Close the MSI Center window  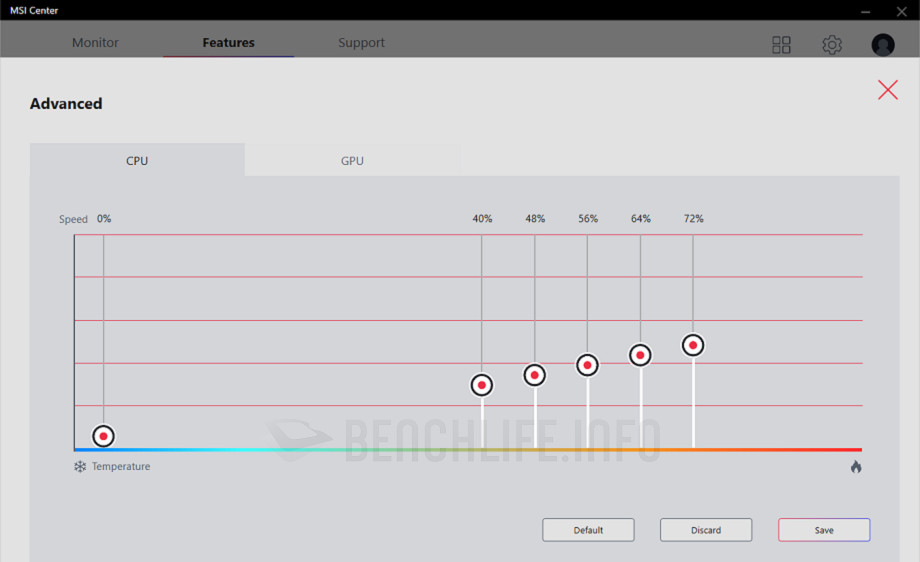point(902,11)
